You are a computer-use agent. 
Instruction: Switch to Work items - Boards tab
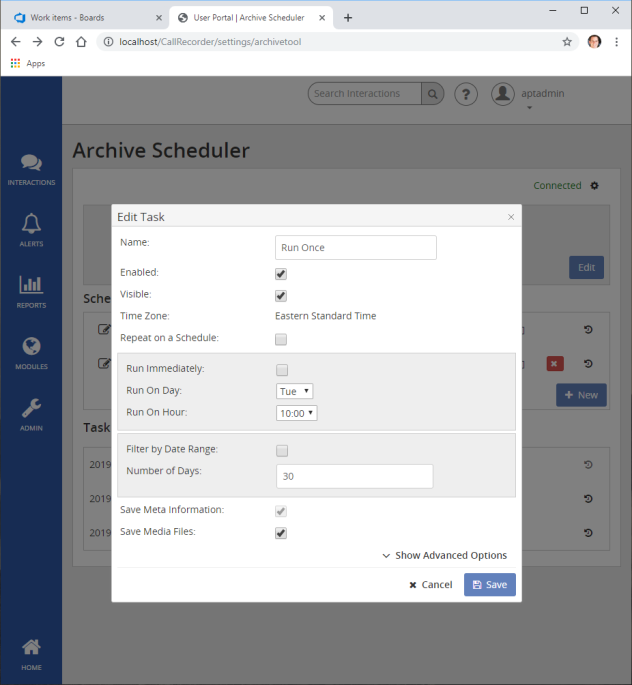pyautogui.click(x=83, y=17)
